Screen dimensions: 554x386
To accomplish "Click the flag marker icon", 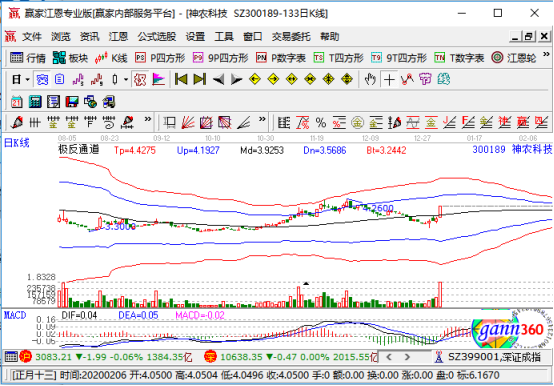I will click(159, 79).
